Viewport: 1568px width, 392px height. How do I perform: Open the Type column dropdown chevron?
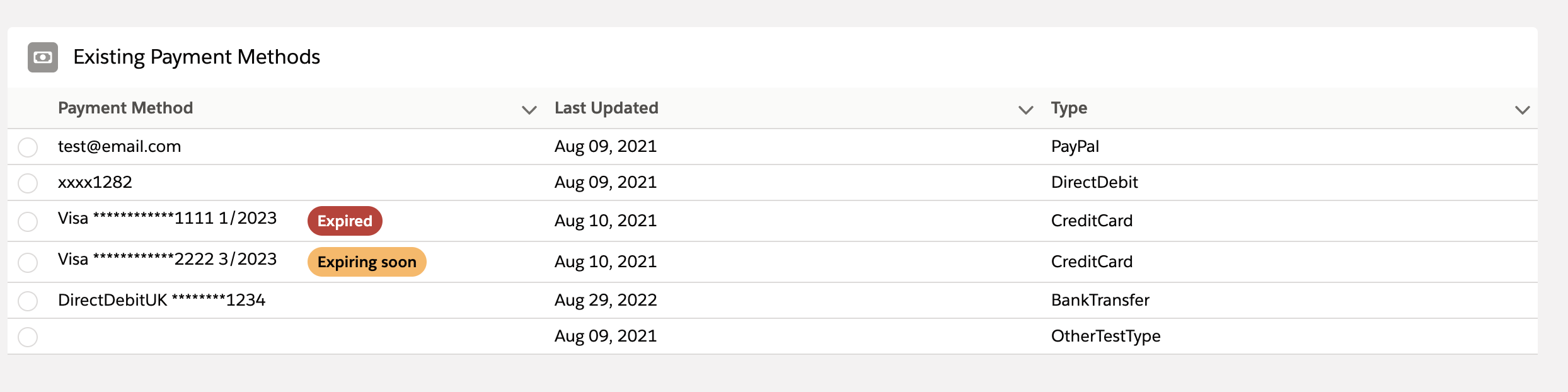pos(1523,110)
